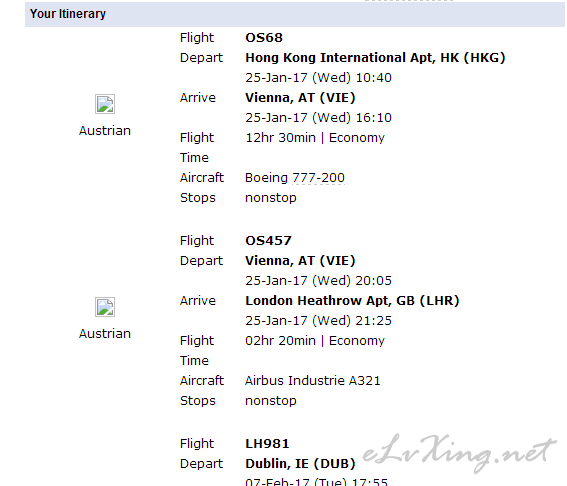Select the flight number OS457
Screen dimensions: 567x486
coord(268,241)
